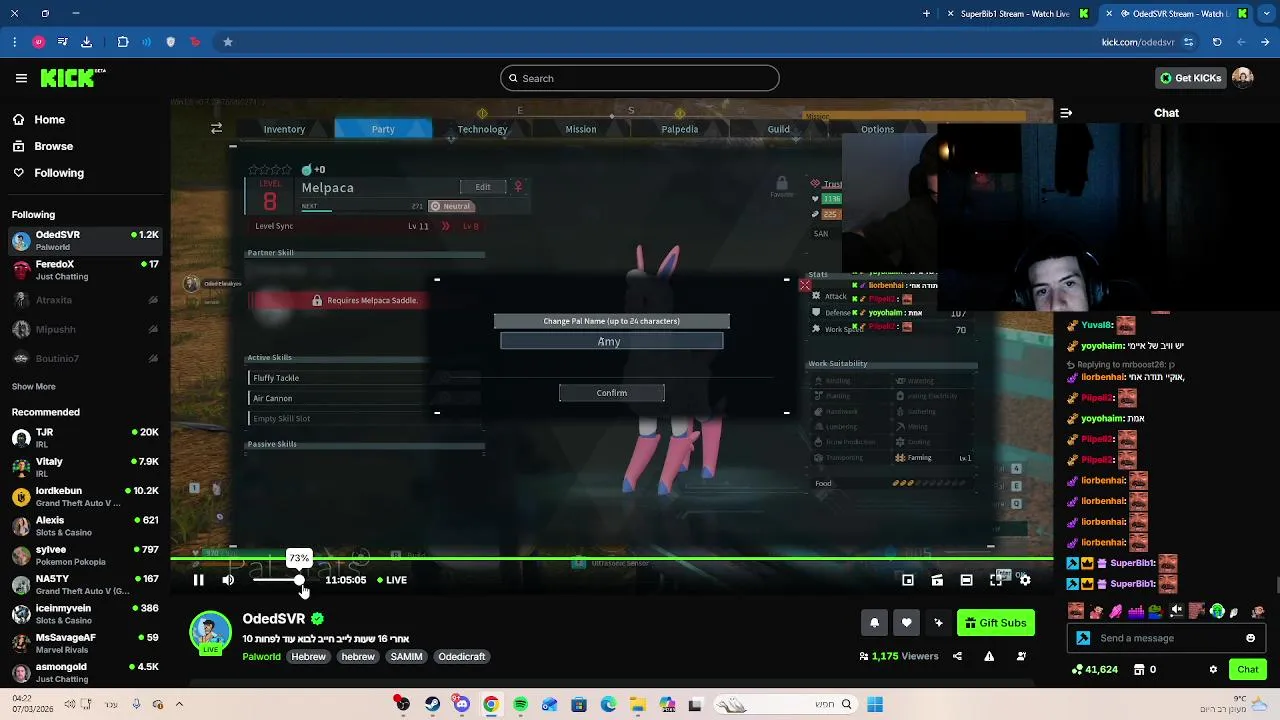Viewport: 1280px width, 720px height.
Task: Expand Show More followed channels
Action: pyautogui.click(x=33, y=387)
